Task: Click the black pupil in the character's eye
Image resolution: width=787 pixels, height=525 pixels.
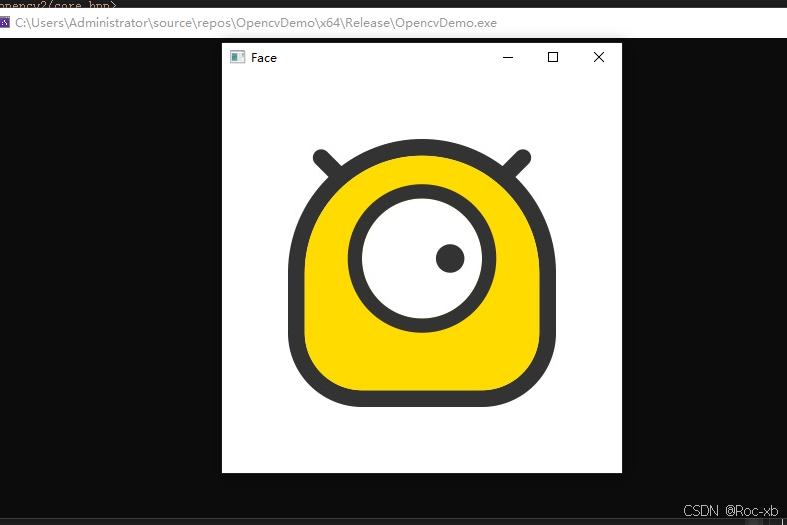Action: [450, 258]
